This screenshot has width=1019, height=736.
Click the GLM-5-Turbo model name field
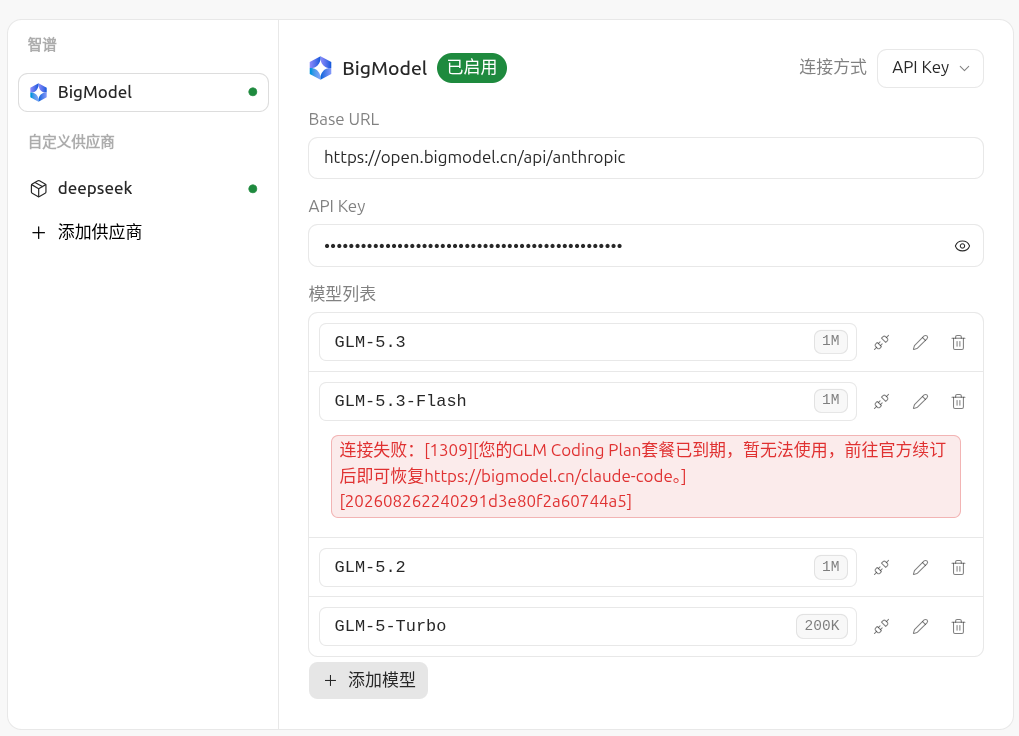pos(588,626)
